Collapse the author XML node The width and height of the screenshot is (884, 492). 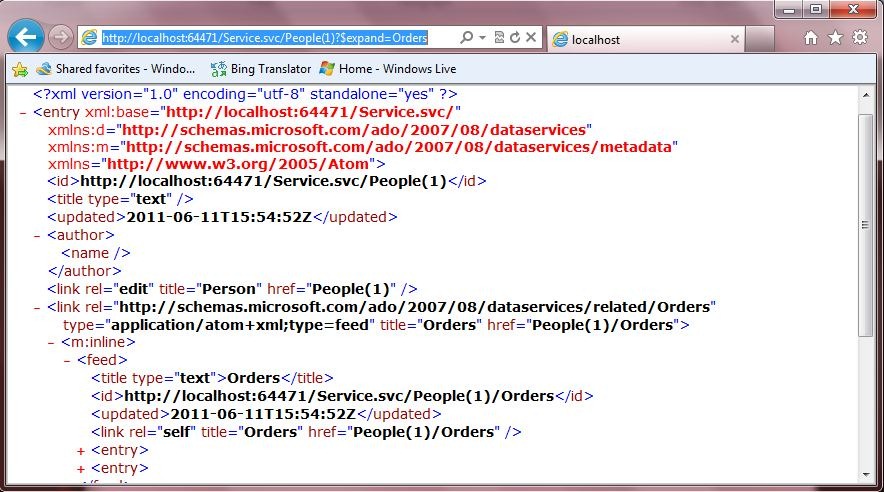click(x=37, y=235)
